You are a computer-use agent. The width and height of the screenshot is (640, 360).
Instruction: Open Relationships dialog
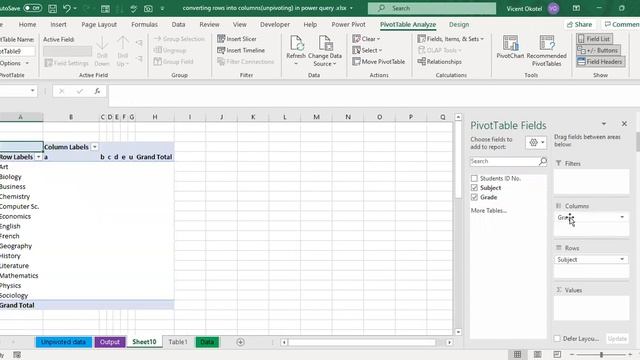tap(440, 62)
